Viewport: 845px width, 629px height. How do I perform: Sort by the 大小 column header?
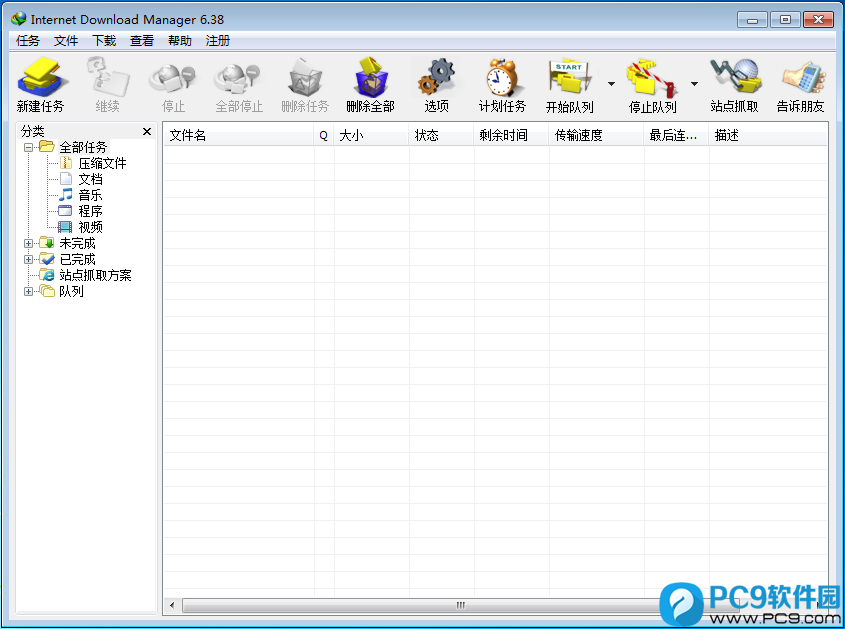371,135
